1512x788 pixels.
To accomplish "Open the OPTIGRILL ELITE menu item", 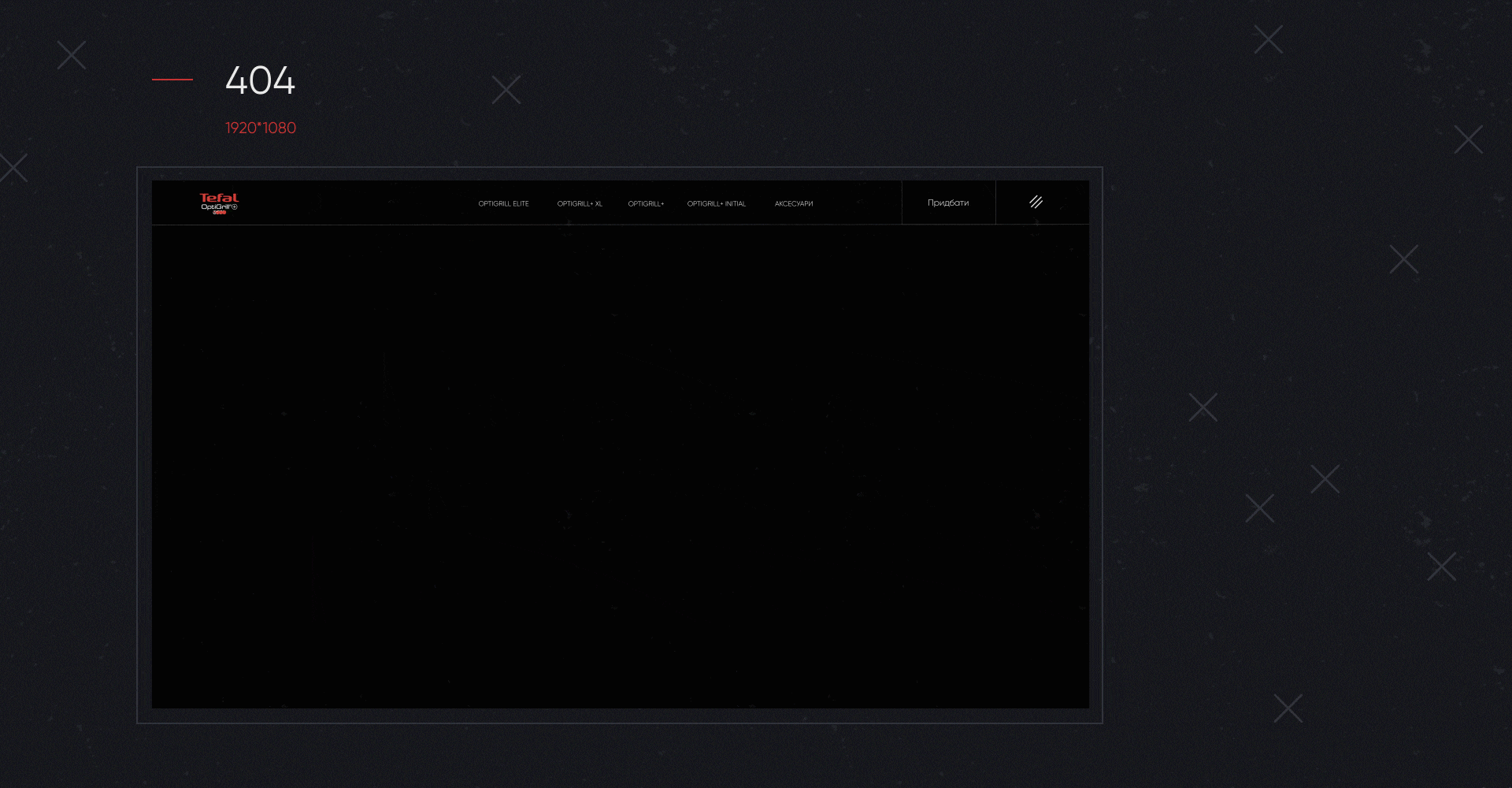I will [503, 204].
